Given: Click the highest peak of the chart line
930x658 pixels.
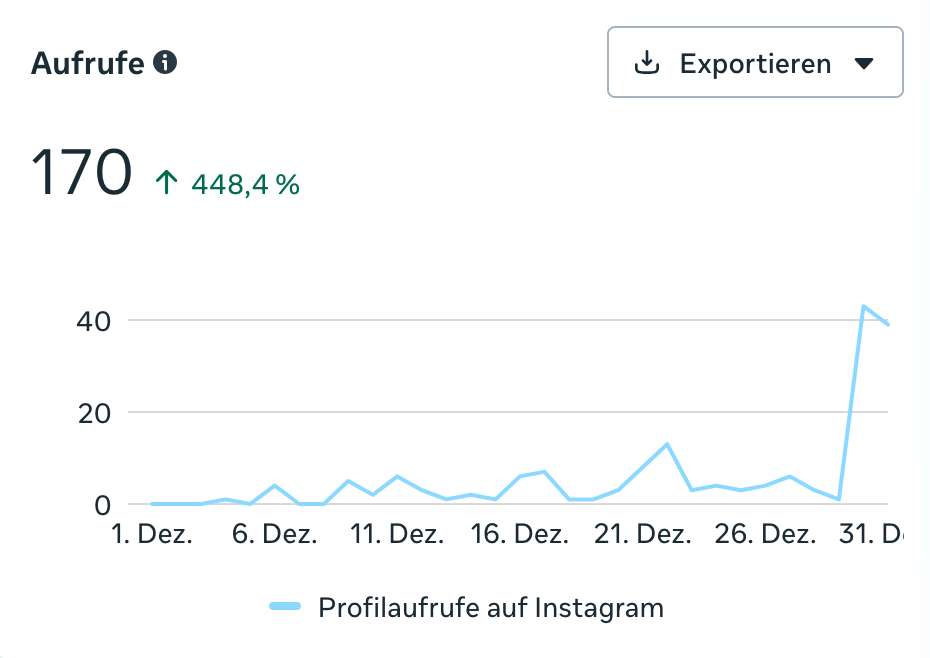Looking at the screenshot, I should (x=863, y=306).
